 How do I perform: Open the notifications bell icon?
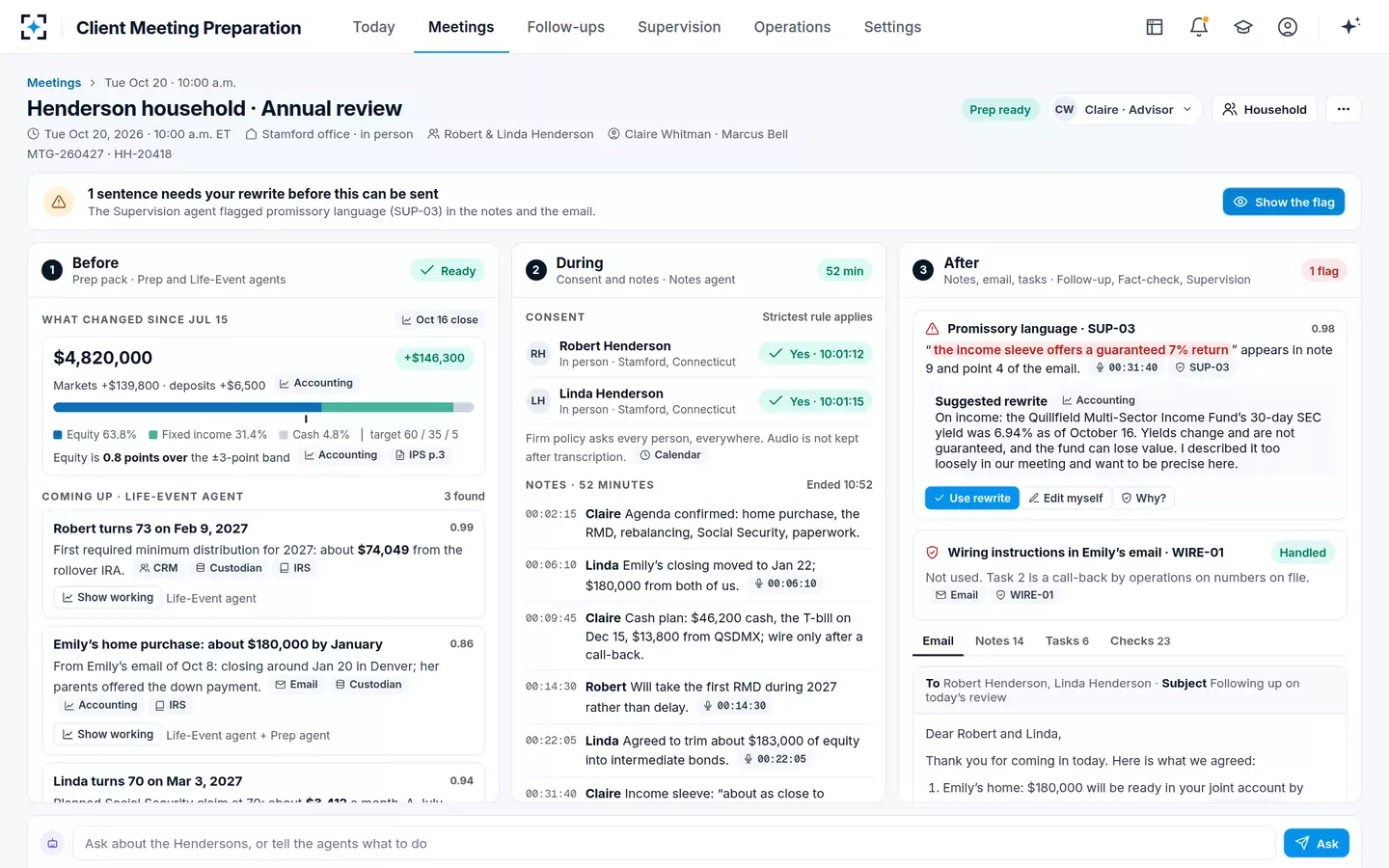click(1199, 27)
